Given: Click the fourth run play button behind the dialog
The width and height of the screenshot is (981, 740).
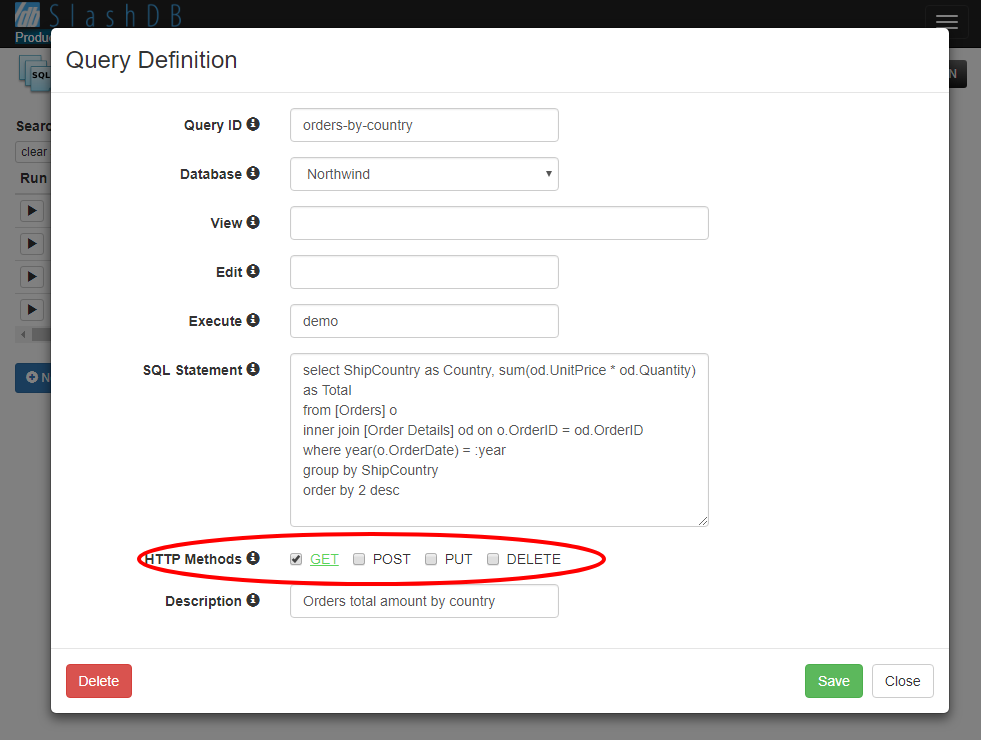Looking at the screenshot, I should tap(32, 310).
